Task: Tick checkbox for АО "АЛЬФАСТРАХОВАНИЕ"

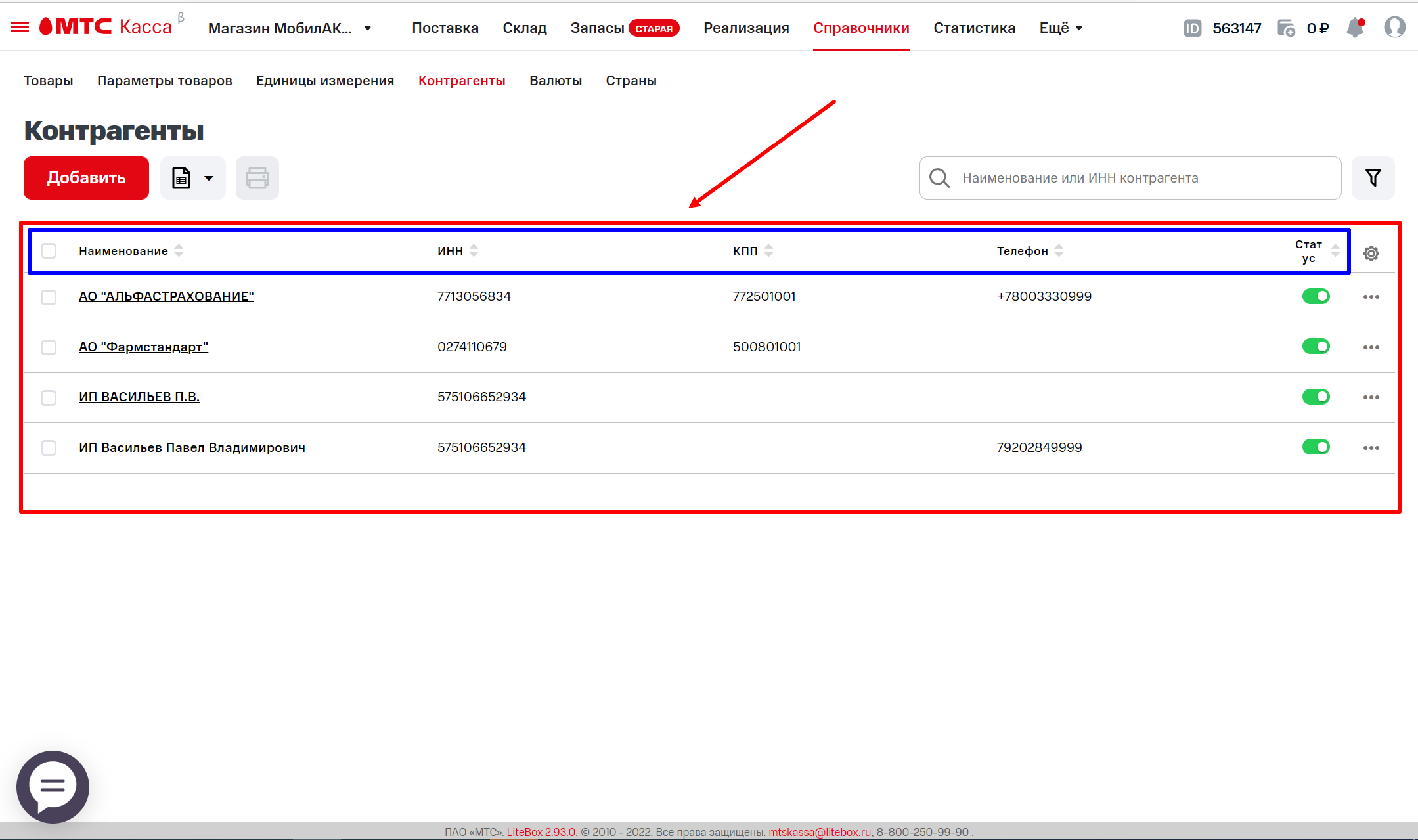Action: [x=49, y=297]
